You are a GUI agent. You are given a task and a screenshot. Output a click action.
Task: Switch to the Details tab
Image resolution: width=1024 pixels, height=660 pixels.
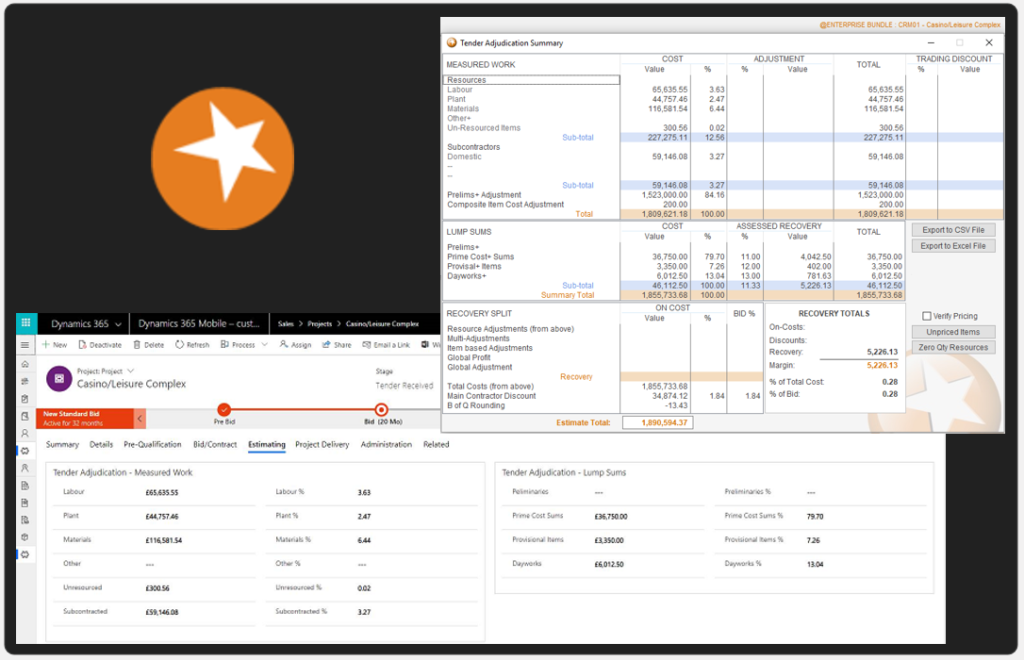pos(101,445)
